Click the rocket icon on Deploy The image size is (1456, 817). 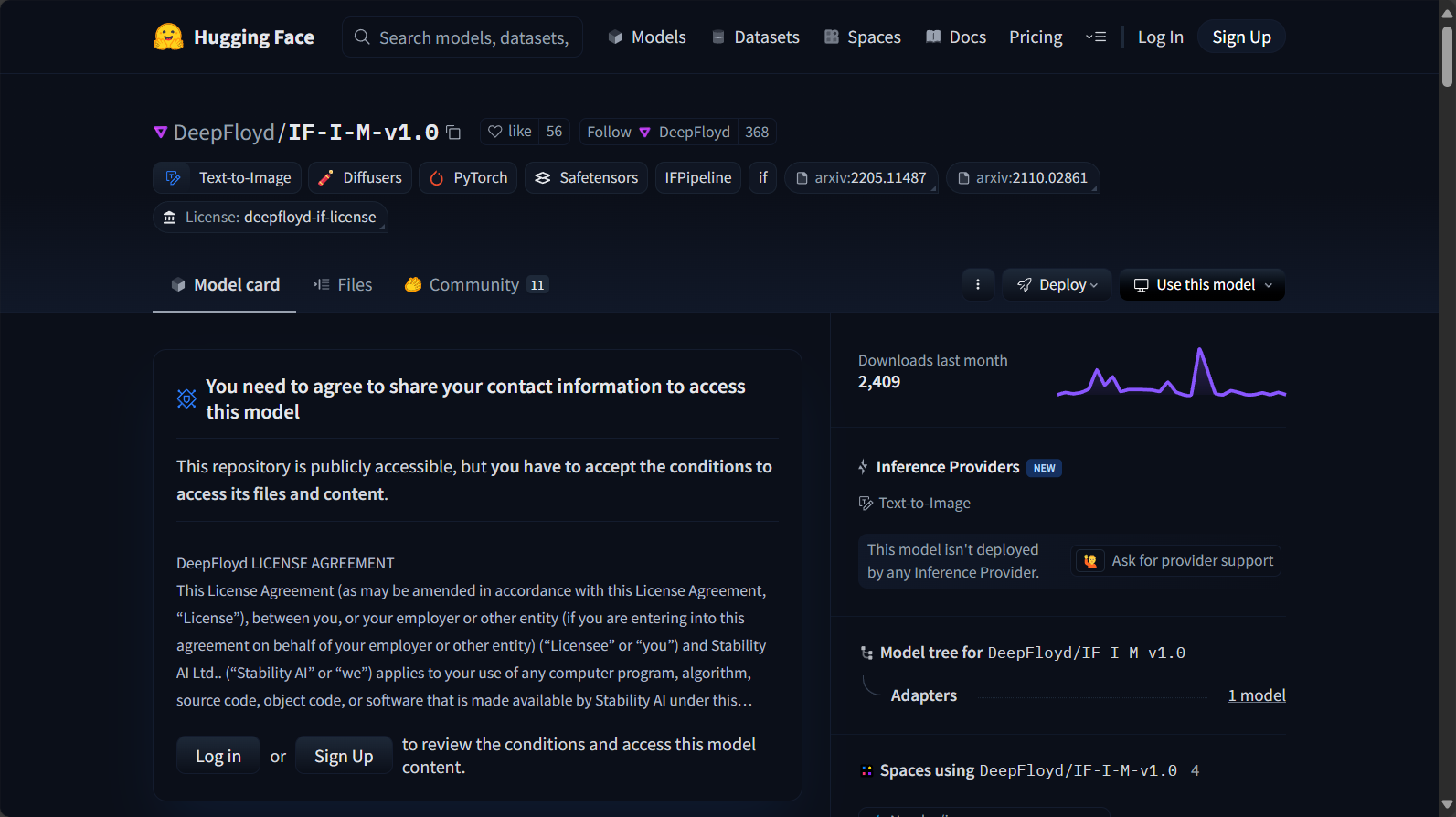point(1025,285)
